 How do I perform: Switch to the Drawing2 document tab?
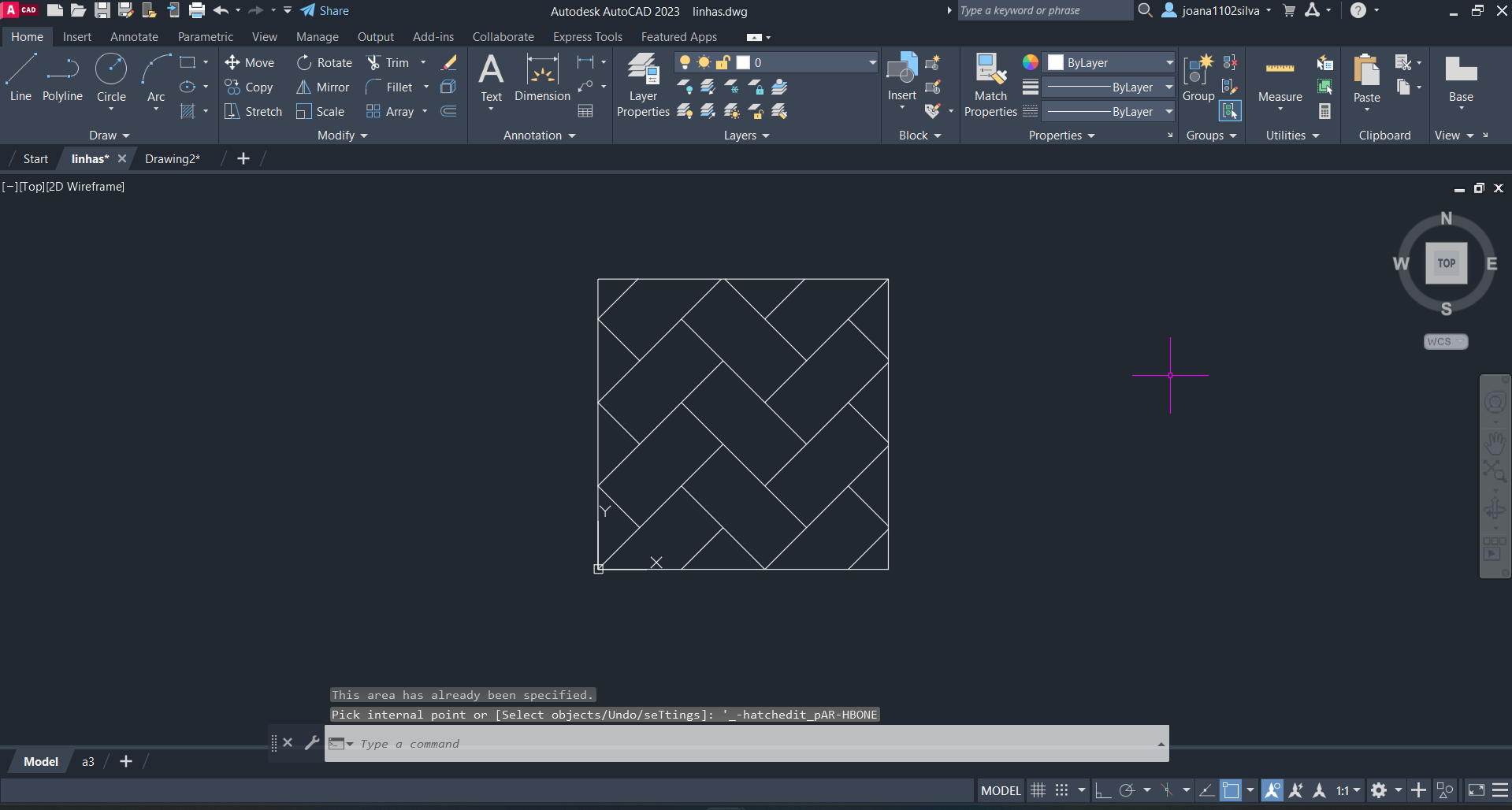(173, 159)
